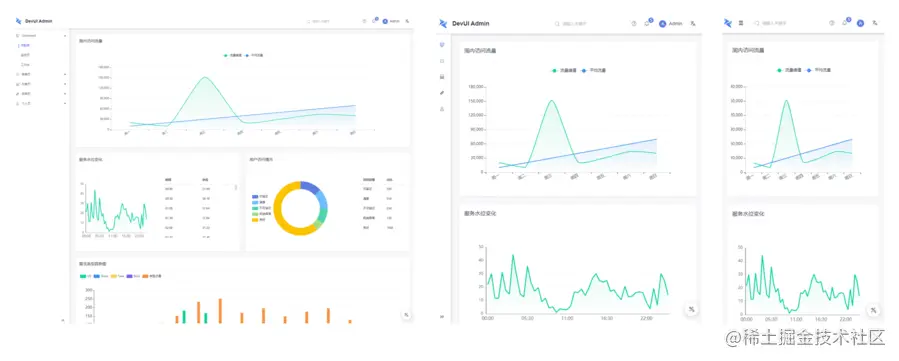Toggle the green legend item of the bar chart

pyautogui.click(x=85, y=276)
